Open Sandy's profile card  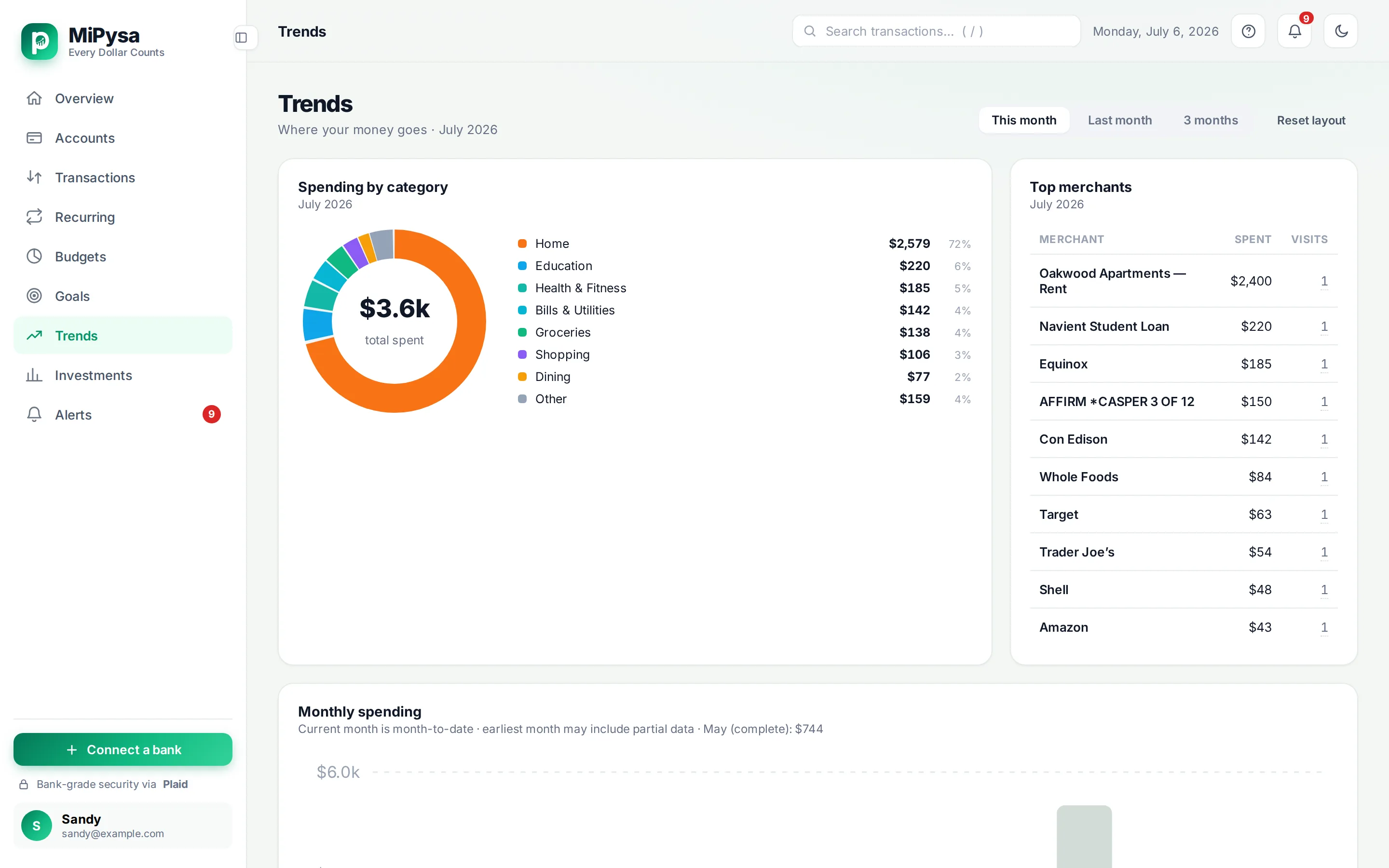[123, 826]
